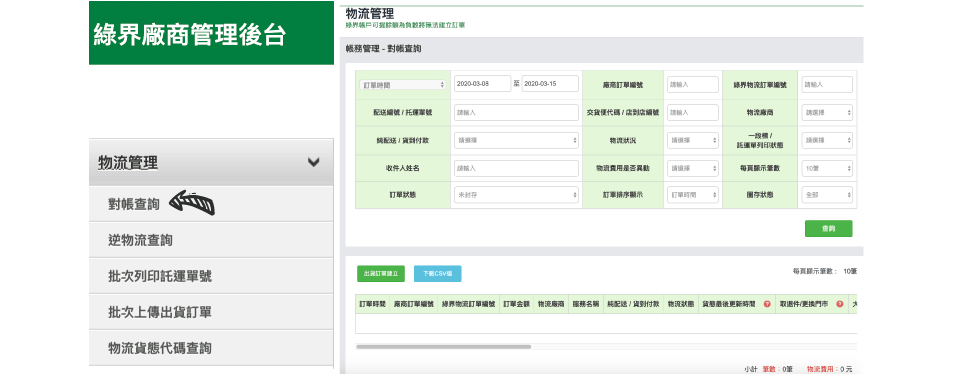Open the 訂單排序顯示 dropdown
The width and height of the screenshot is (960, 377).
[x=692, y=195]
